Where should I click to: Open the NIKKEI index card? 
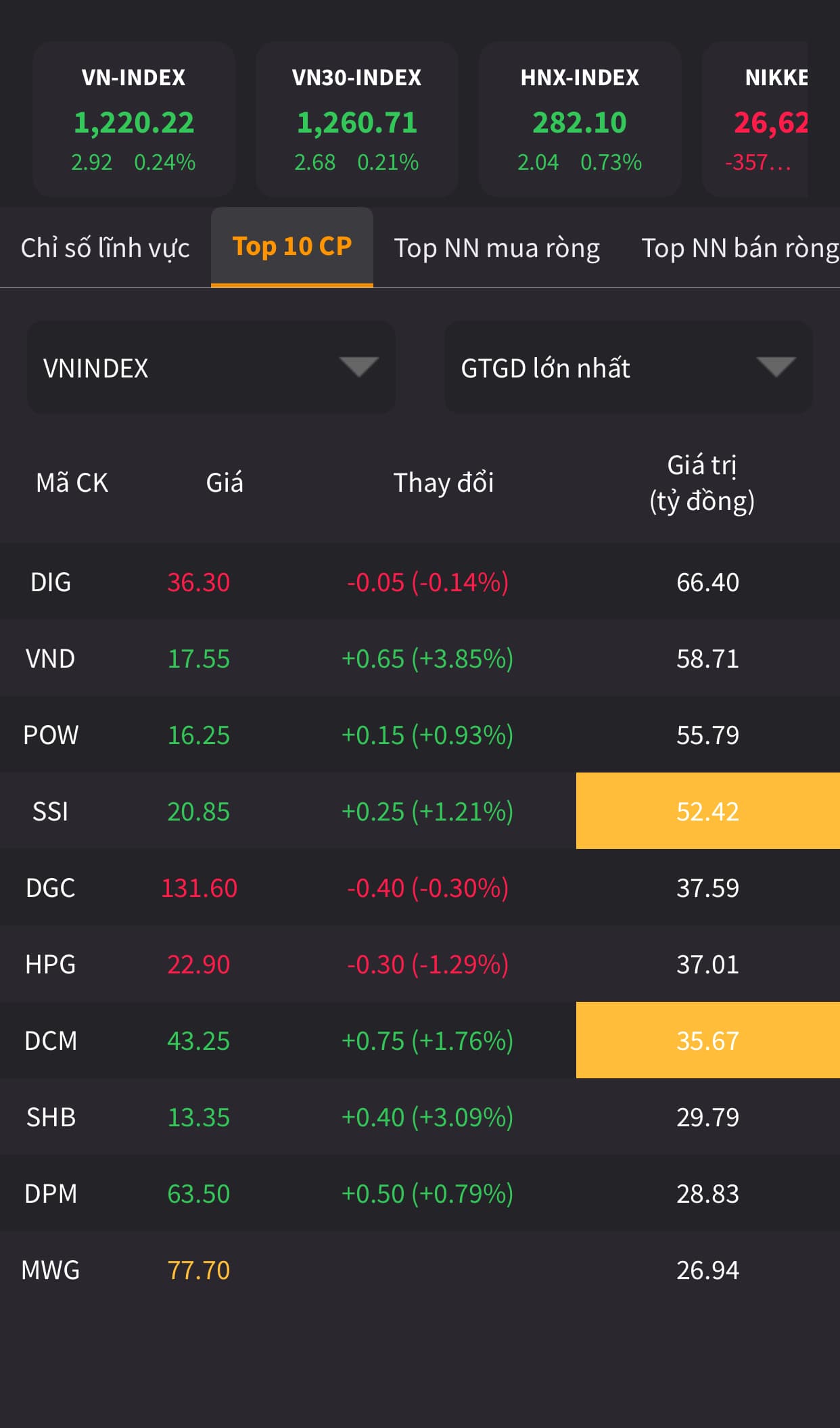coord(764,120)
